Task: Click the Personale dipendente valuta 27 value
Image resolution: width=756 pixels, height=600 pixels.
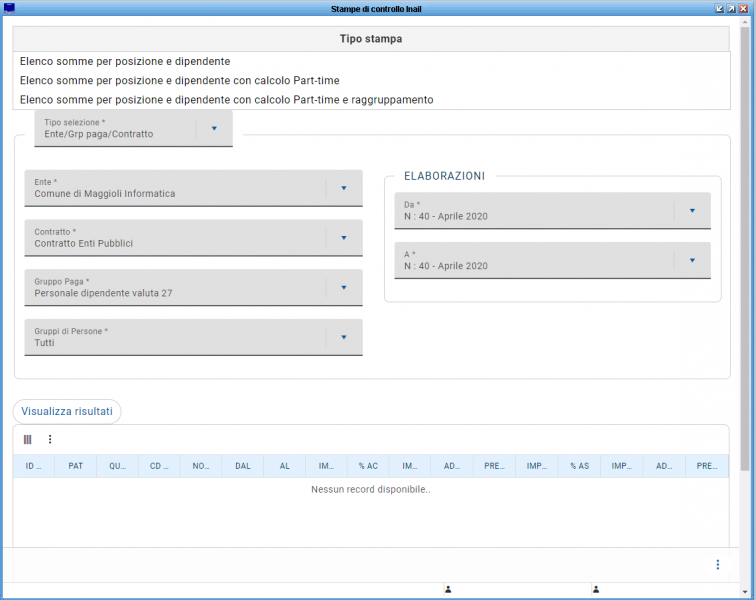Action: 103,293
